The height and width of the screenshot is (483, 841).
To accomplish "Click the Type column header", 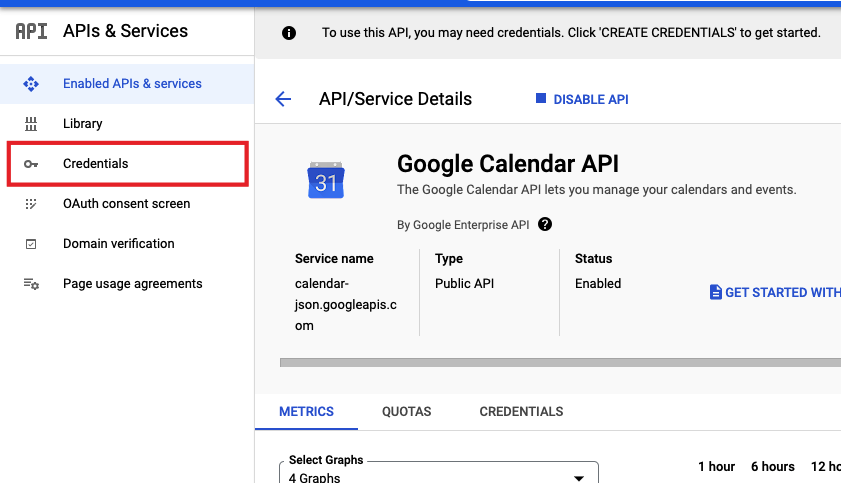I will 449,259.
